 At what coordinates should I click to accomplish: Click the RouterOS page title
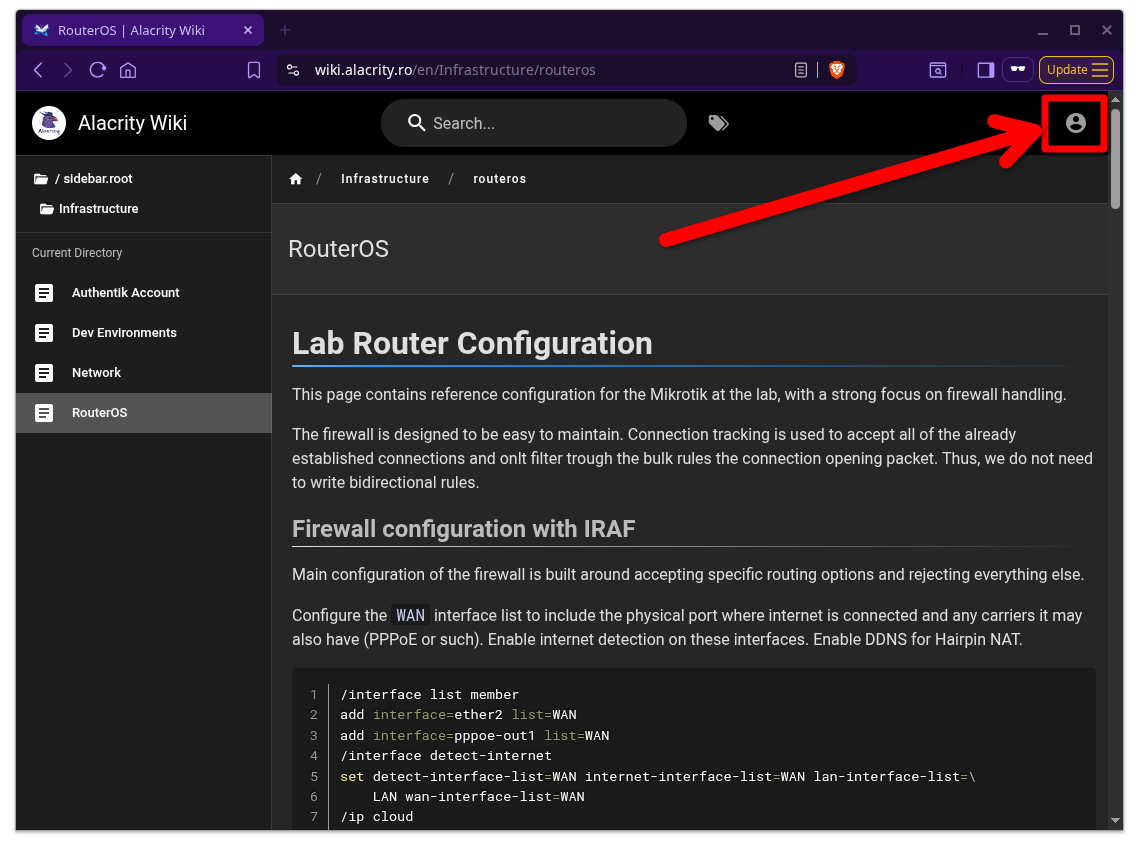pos(339,248)
